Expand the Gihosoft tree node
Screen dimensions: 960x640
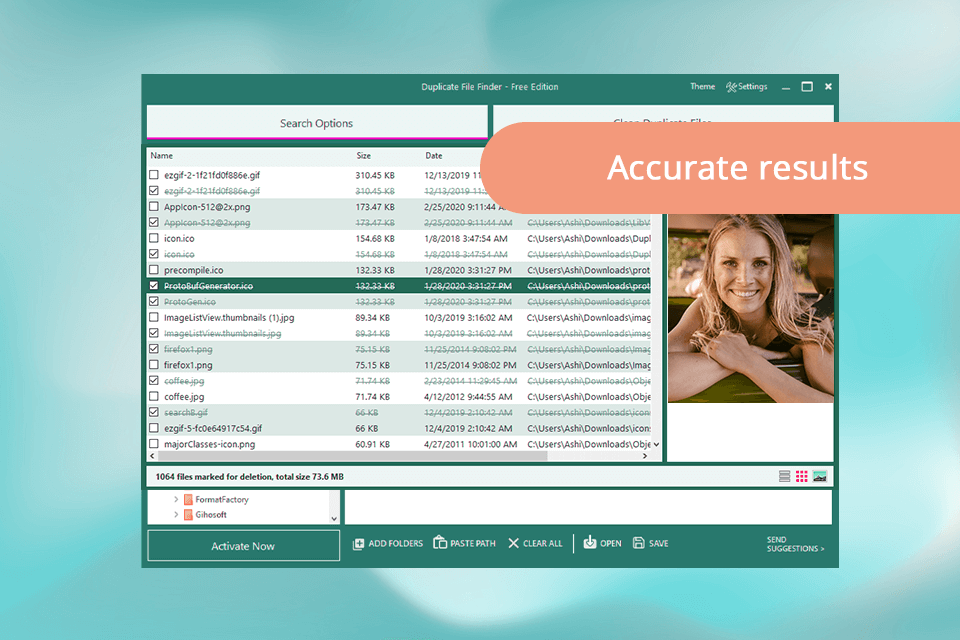point(176,515)
